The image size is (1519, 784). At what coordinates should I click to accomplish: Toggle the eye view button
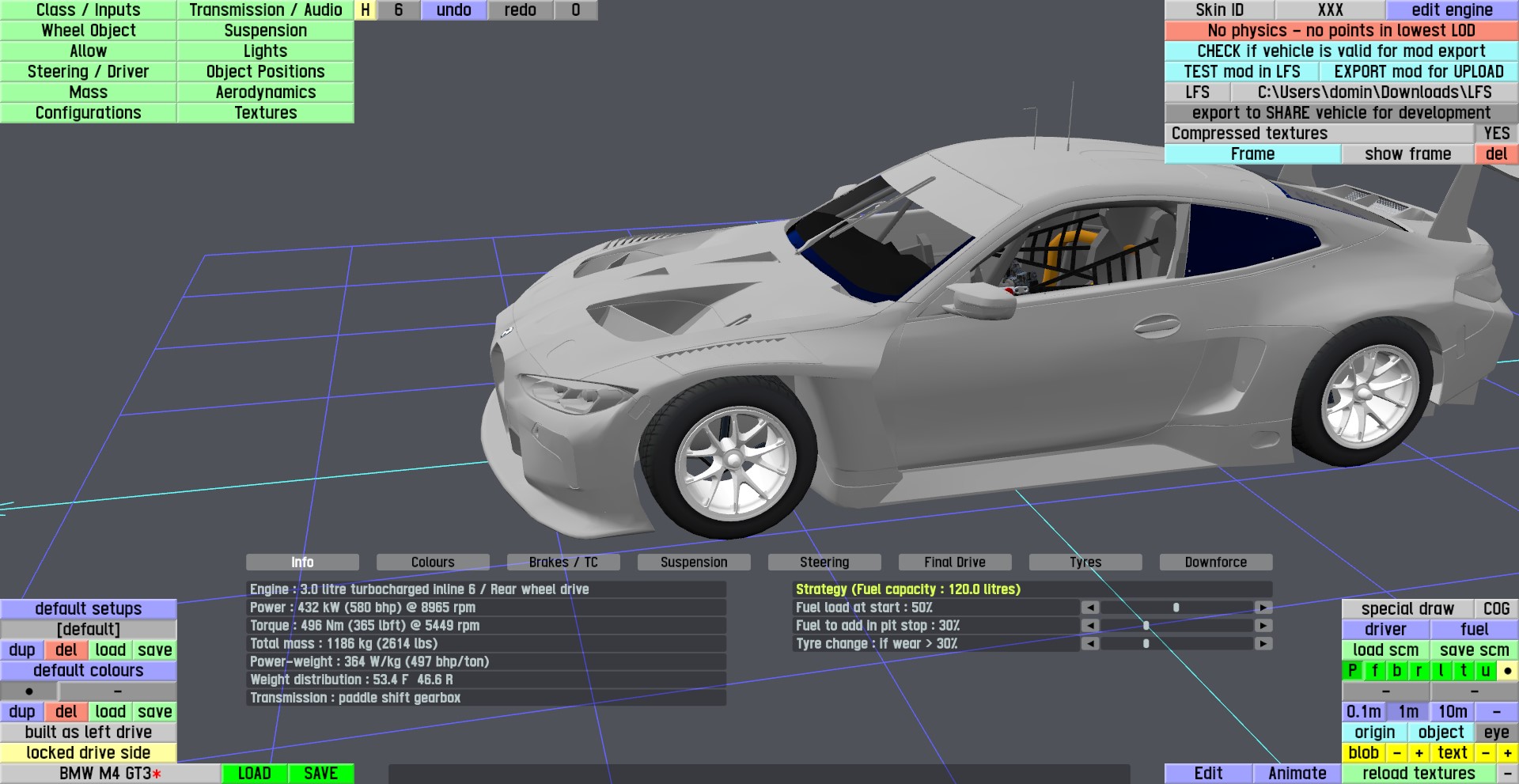(1497, 733)
